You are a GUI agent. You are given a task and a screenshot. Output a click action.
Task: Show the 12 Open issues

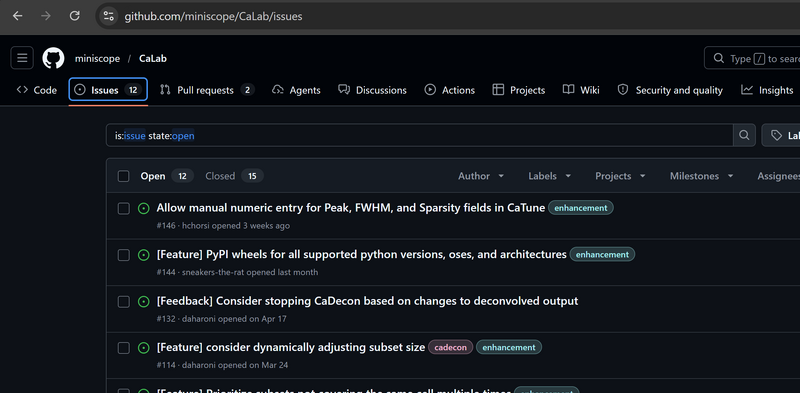(x=167, y=176)
